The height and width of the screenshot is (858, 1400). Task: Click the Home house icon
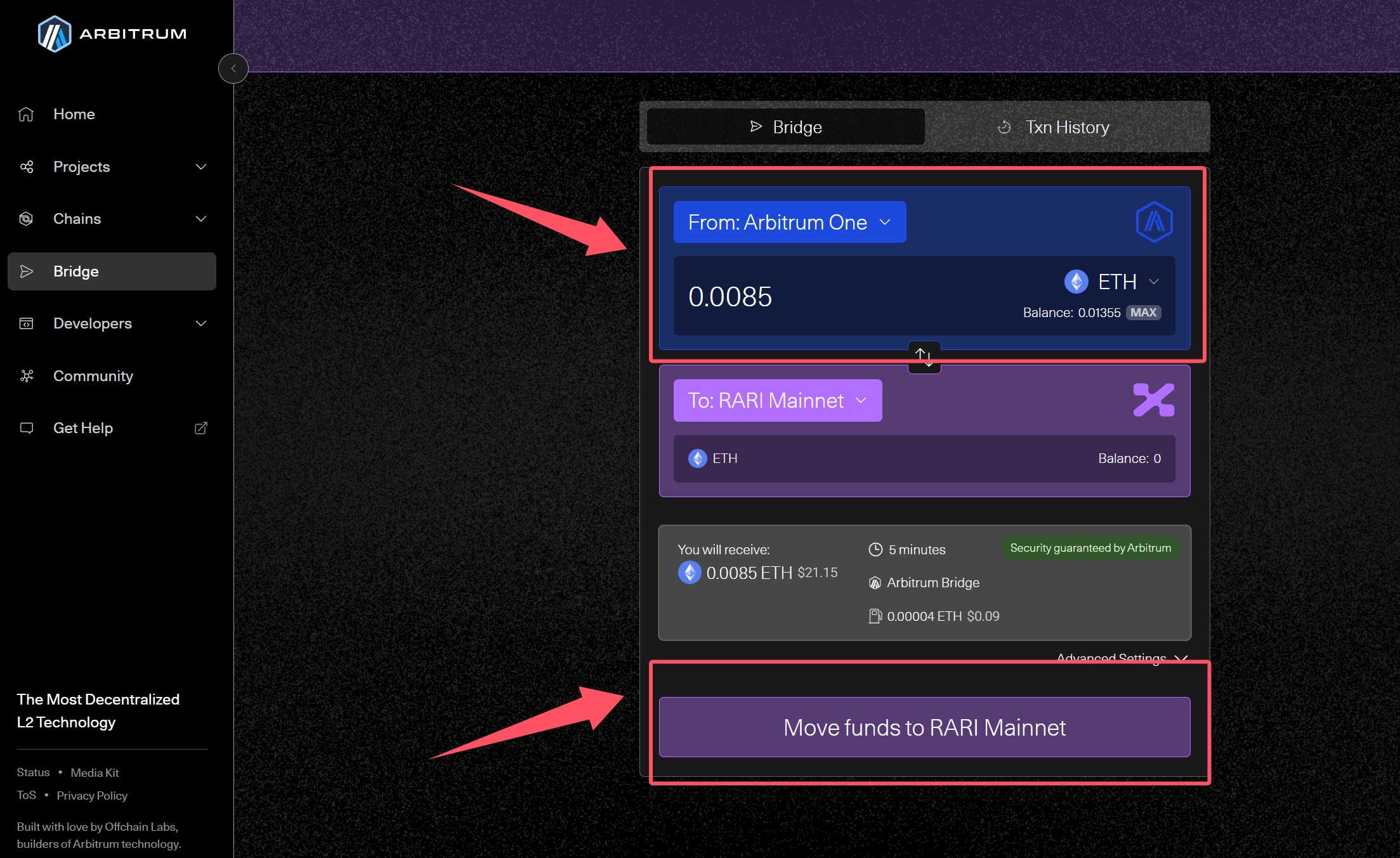click(26, 114)
